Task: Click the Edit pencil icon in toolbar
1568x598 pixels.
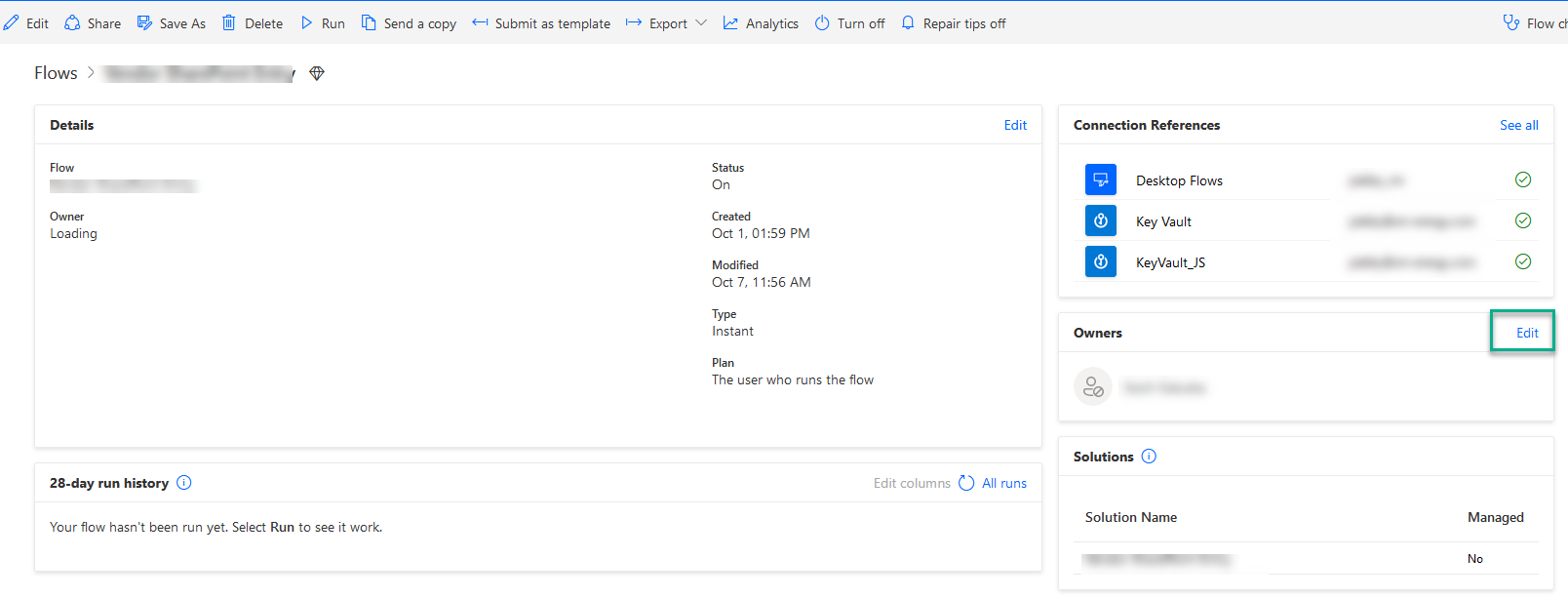Action: (11, 22)
